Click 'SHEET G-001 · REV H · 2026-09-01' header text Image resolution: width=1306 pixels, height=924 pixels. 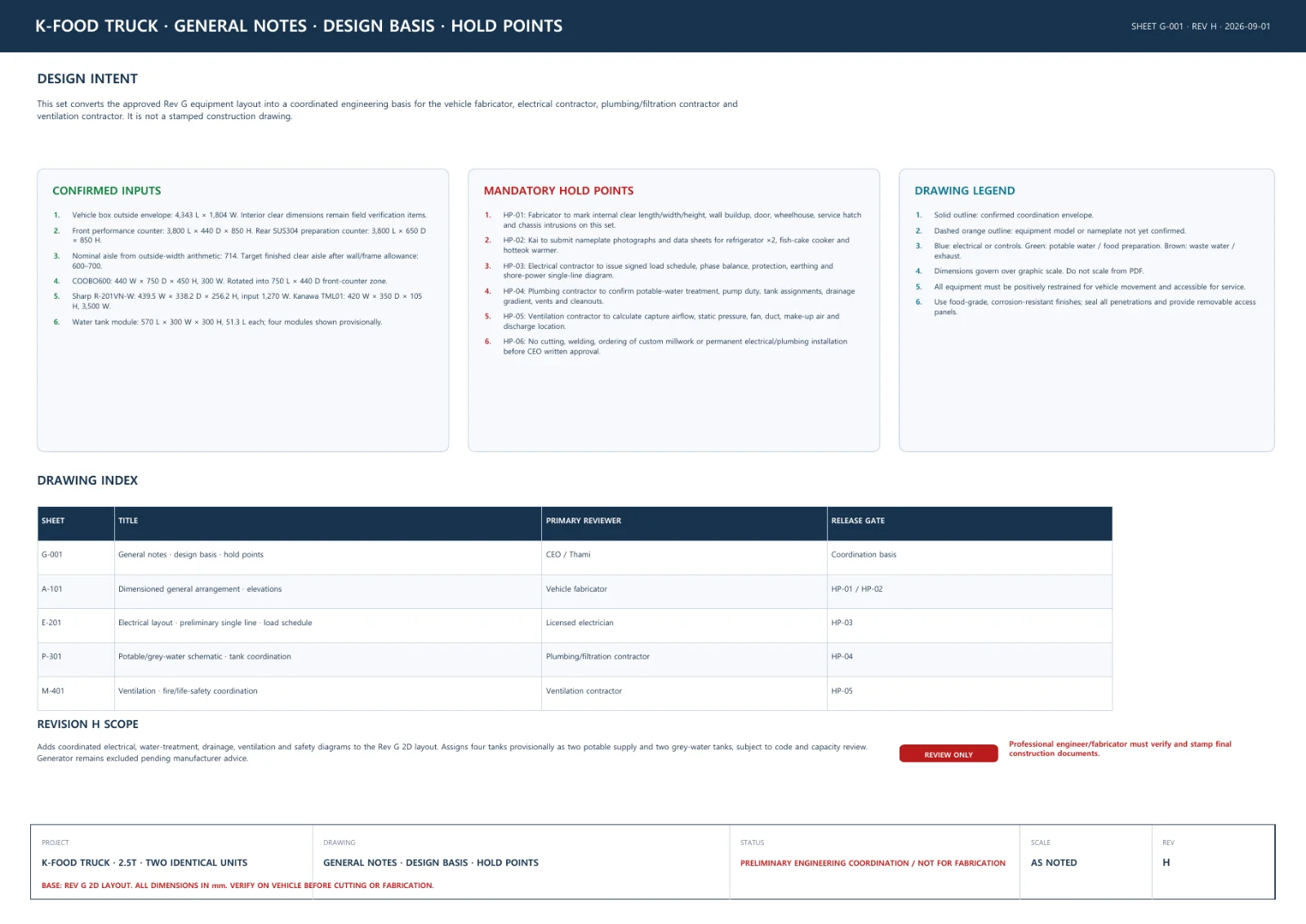click(x=1201, y=27)
